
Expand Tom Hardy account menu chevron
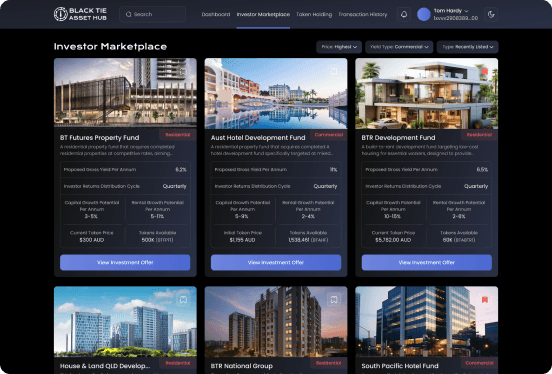[x=466, y=11]
